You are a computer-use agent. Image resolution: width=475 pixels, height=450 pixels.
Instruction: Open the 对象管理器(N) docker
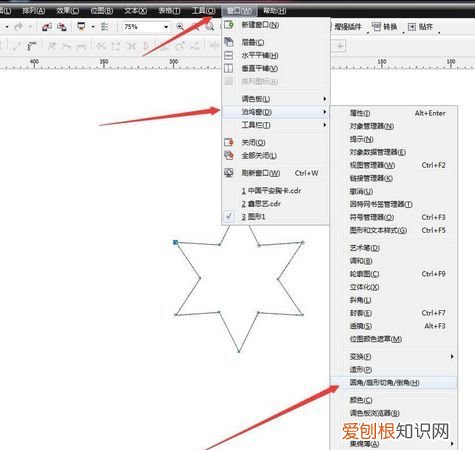(394, 126)
